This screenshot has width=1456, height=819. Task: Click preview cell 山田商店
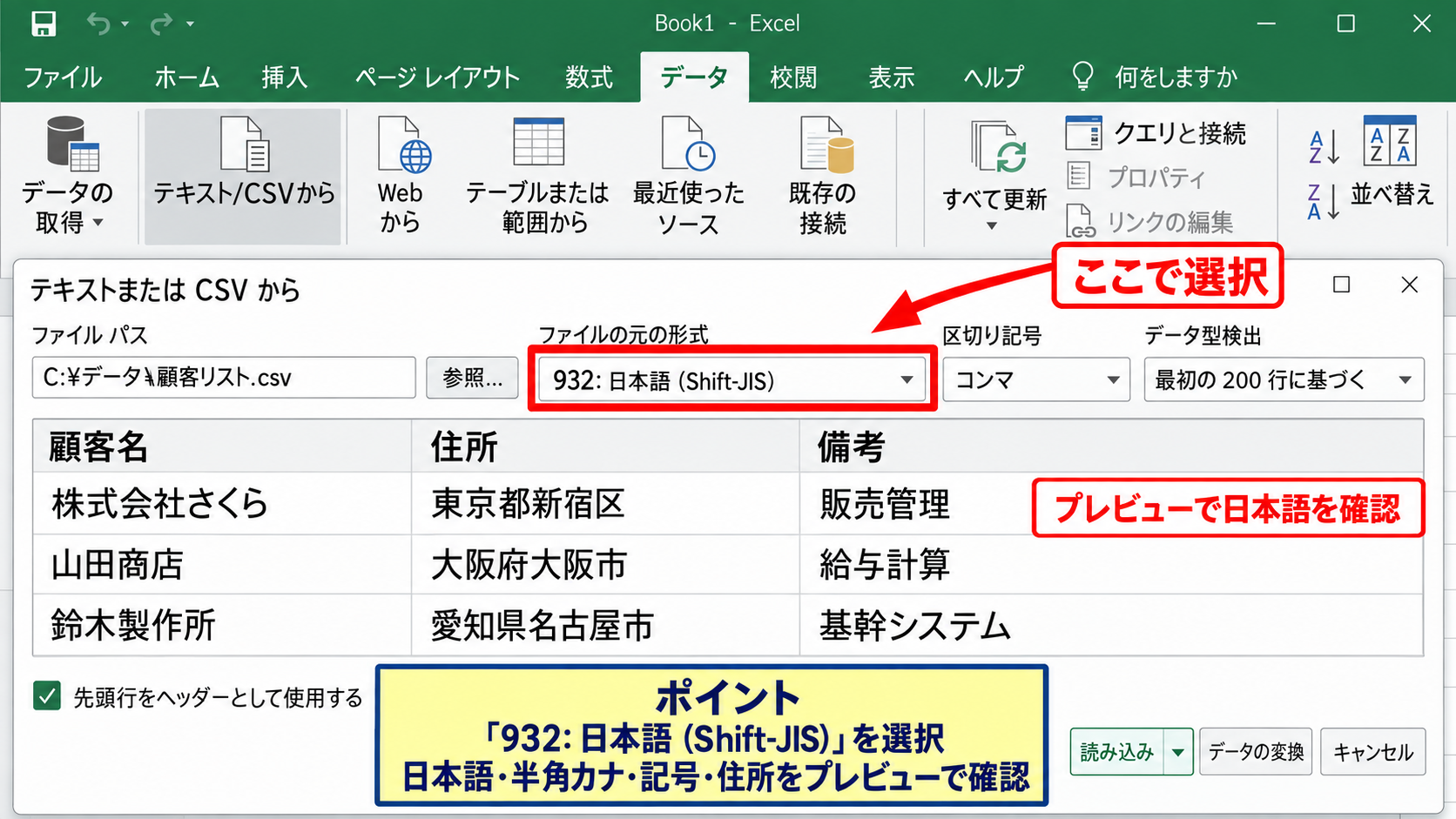point(222,565)
